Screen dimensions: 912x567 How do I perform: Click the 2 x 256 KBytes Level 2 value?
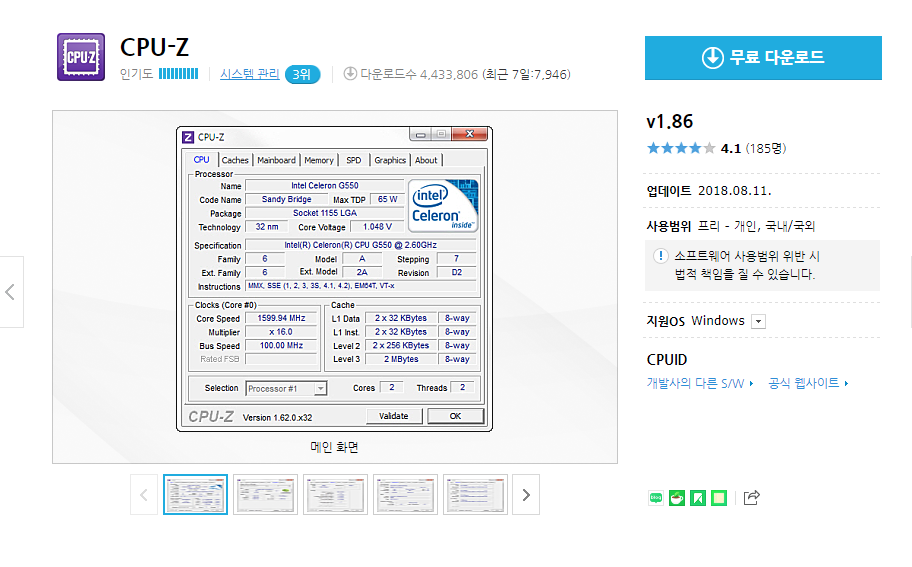[401, 345]
